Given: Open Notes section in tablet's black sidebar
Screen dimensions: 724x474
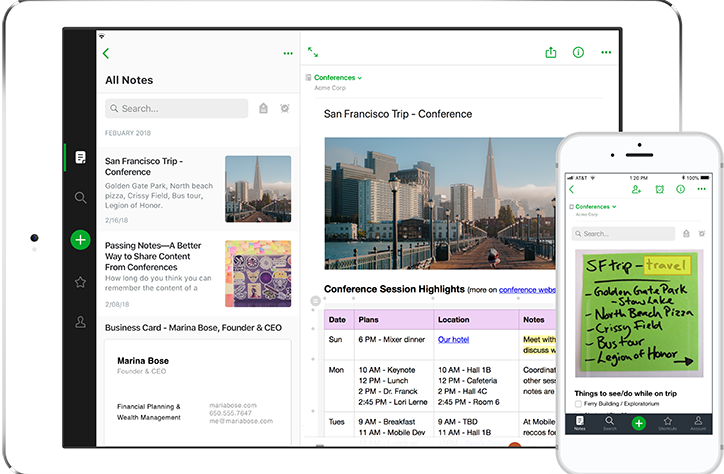Looking at the screenshot, I should [80, 157].
